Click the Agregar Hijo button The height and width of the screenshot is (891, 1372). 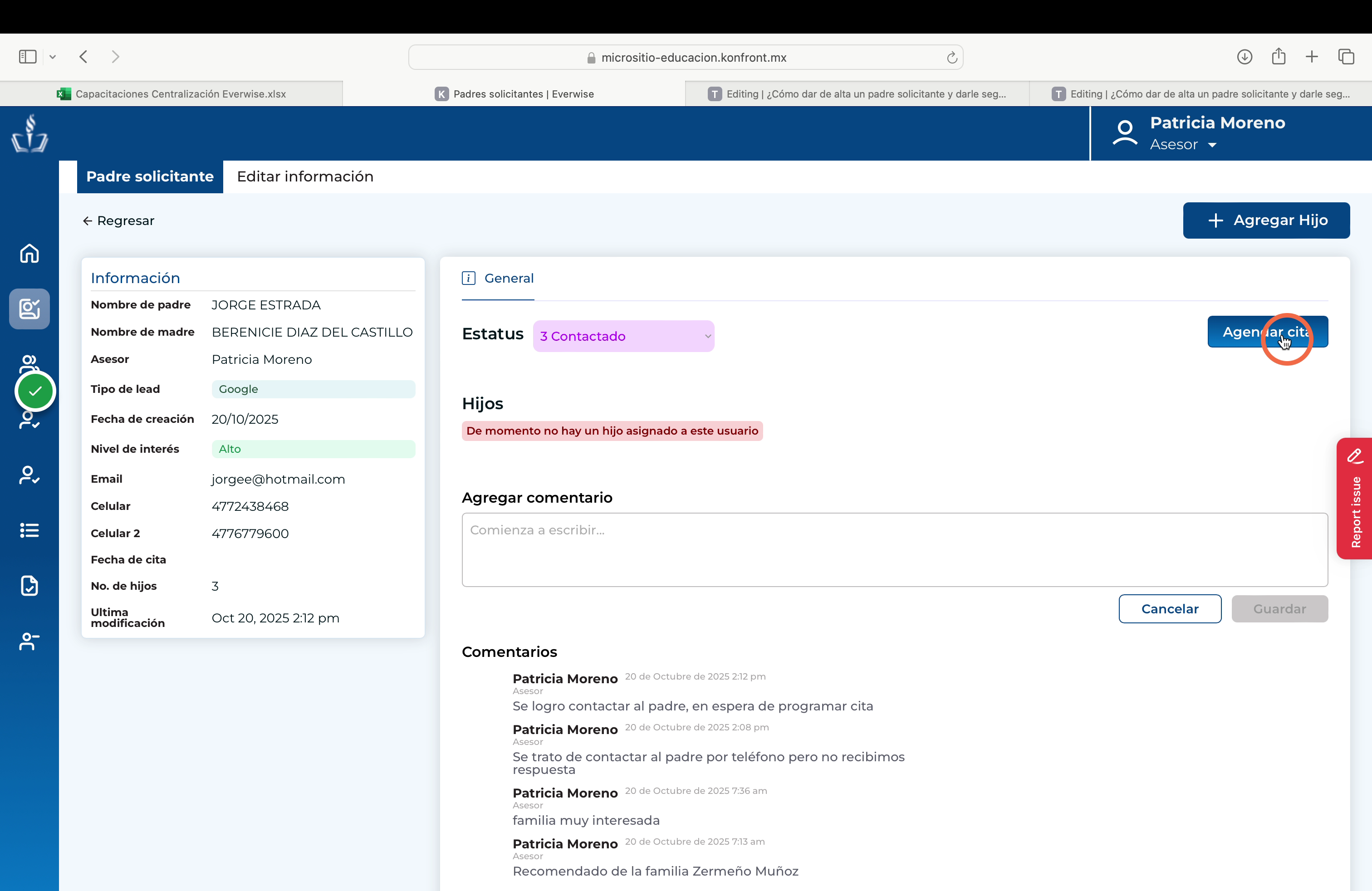pos(1266,220)
